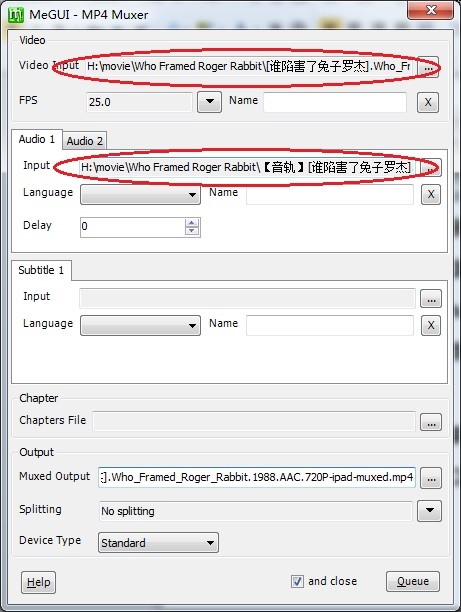The image size is (461, 612).
Task: Expand the Audio Language dropdown
Action: point(141,194)
